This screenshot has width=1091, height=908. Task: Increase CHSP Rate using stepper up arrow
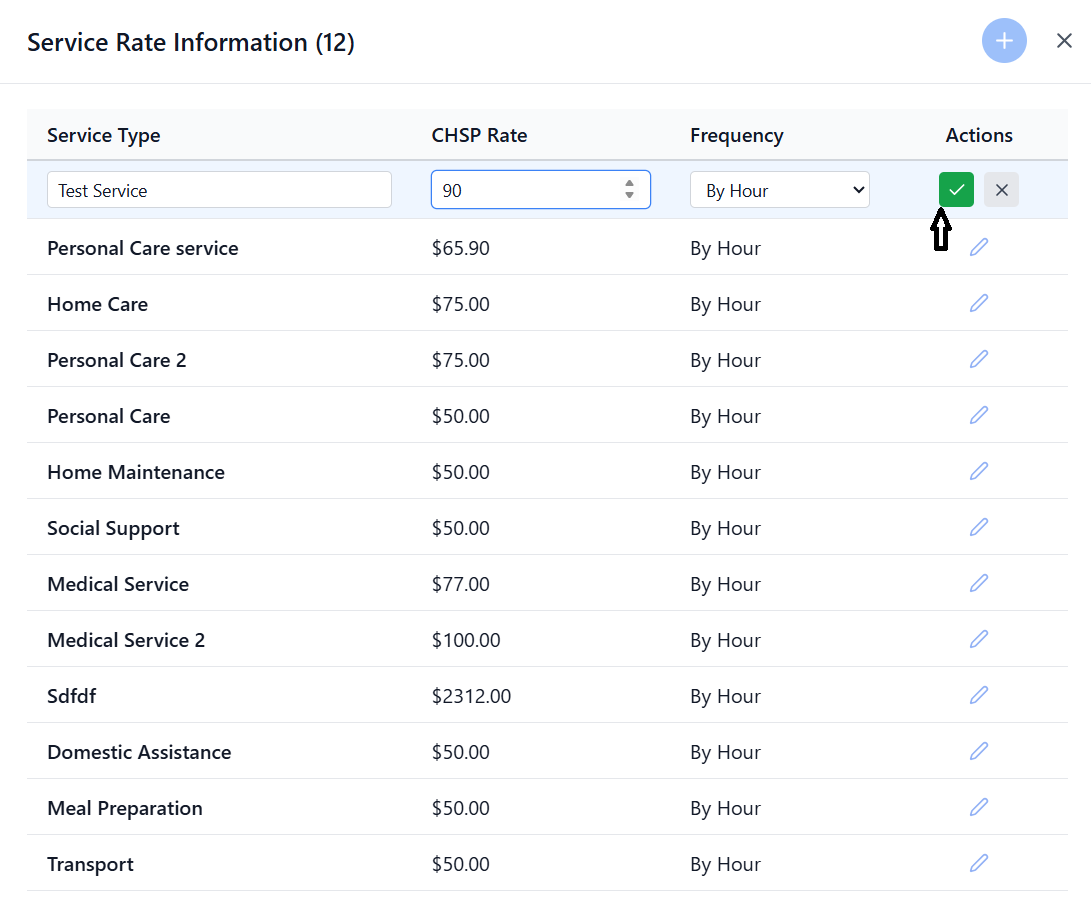[x=629, y=184]
